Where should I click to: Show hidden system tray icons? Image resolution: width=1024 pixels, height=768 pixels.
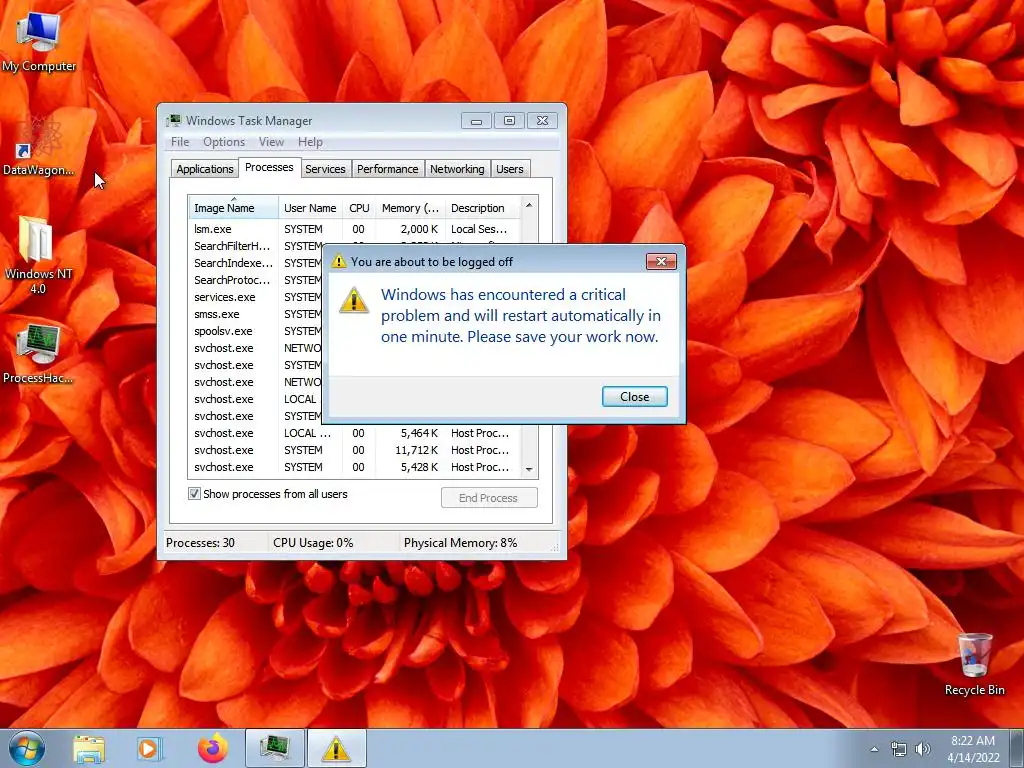pos(874,749)
